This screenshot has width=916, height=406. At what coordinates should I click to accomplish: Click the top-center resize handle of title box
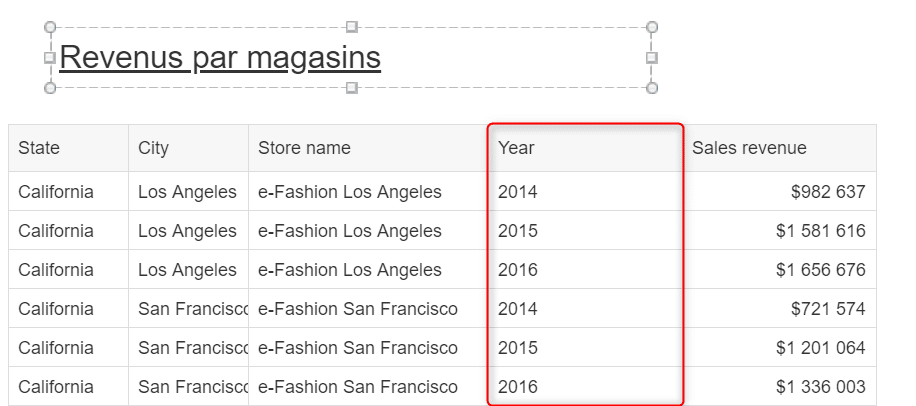(x=351, y=27)
